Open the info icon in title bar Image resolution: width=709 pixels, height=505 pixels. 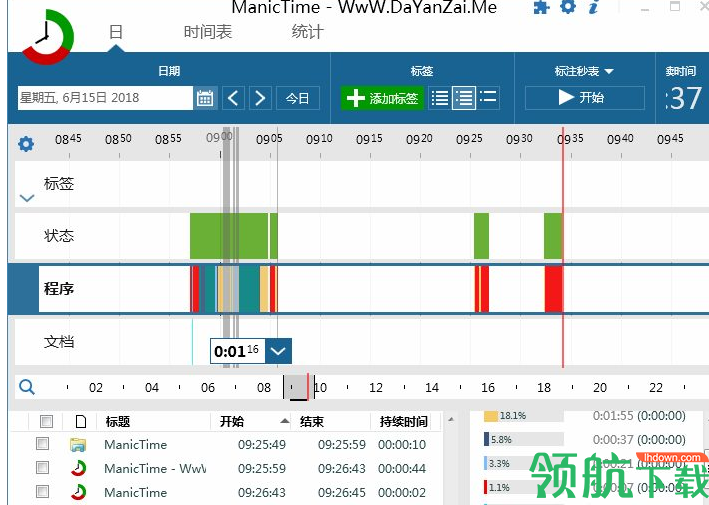click(x=594, y=7)
